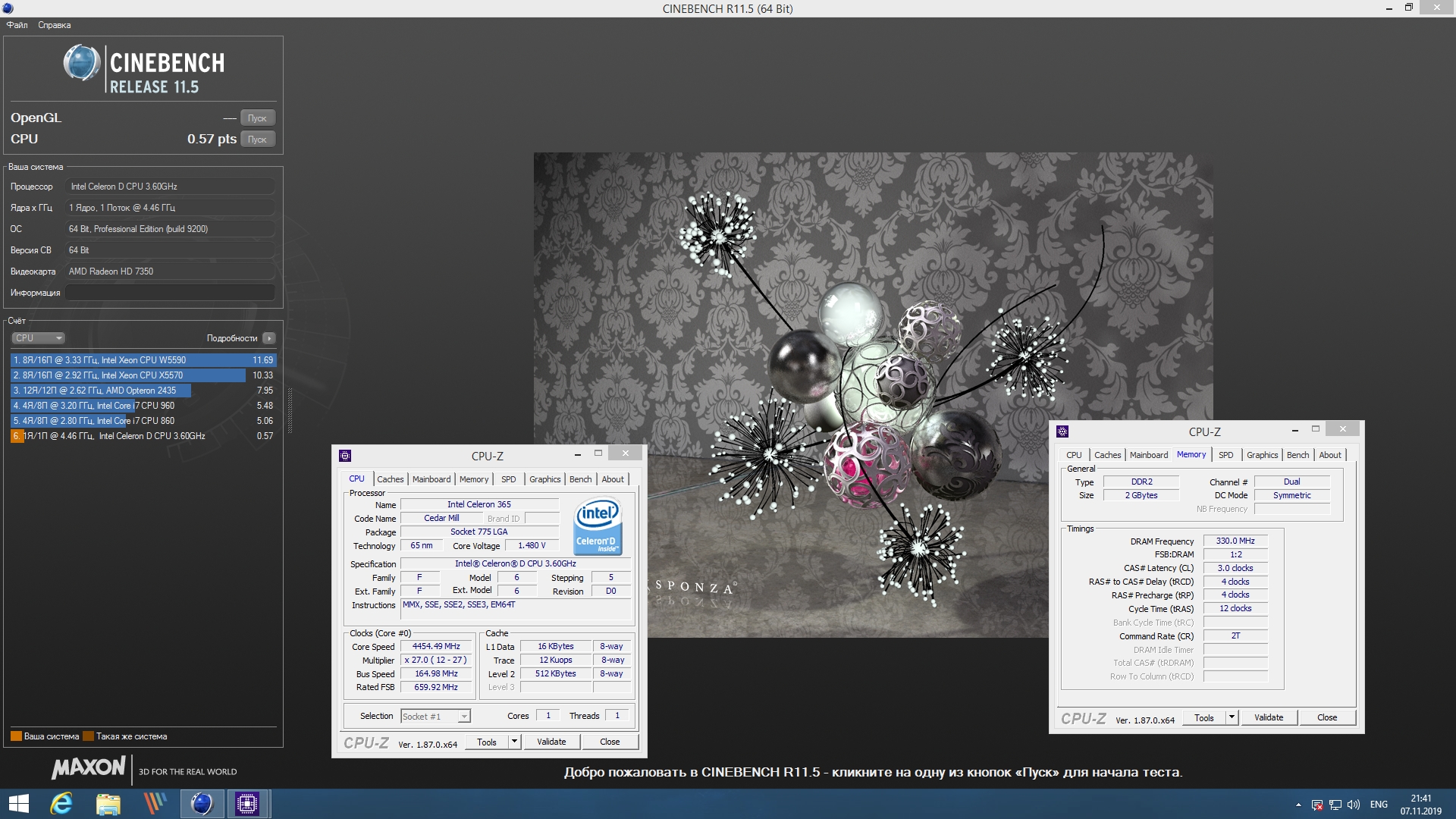
Task: Open the Socket #1 selection dropdown
Action: (x=436, y=717)
